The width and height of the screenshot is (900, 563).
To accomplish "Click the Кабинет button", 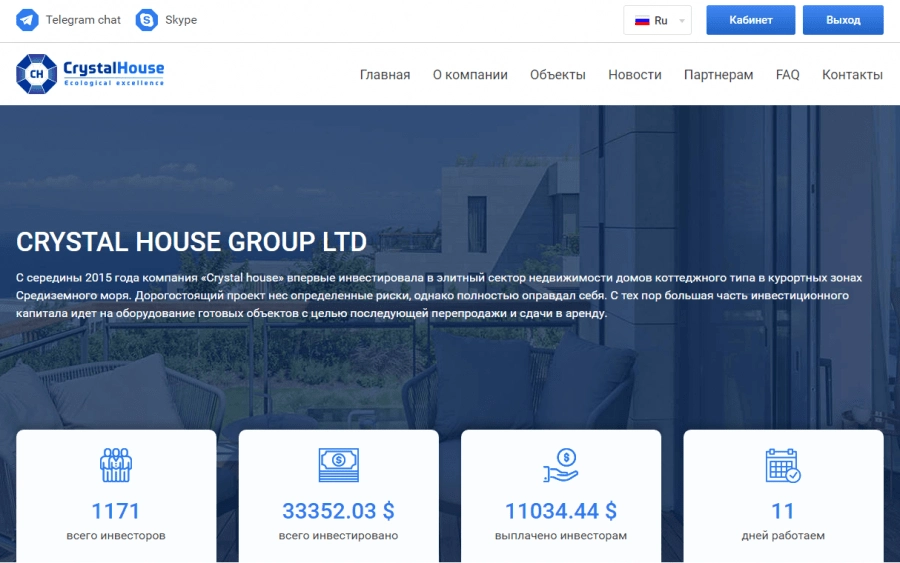I will coord(750,20).
